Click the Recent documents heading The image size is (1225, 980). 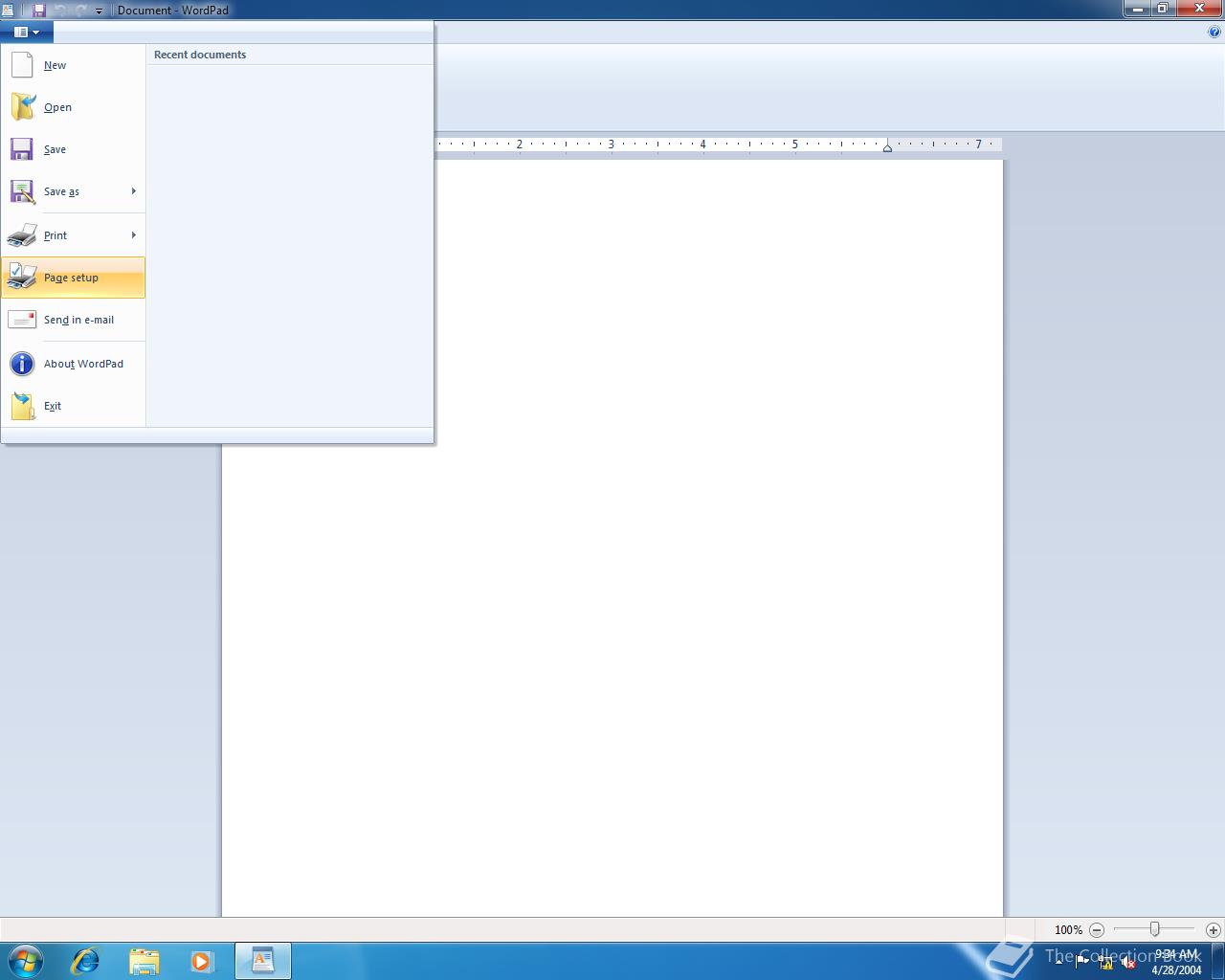point(200,55)
